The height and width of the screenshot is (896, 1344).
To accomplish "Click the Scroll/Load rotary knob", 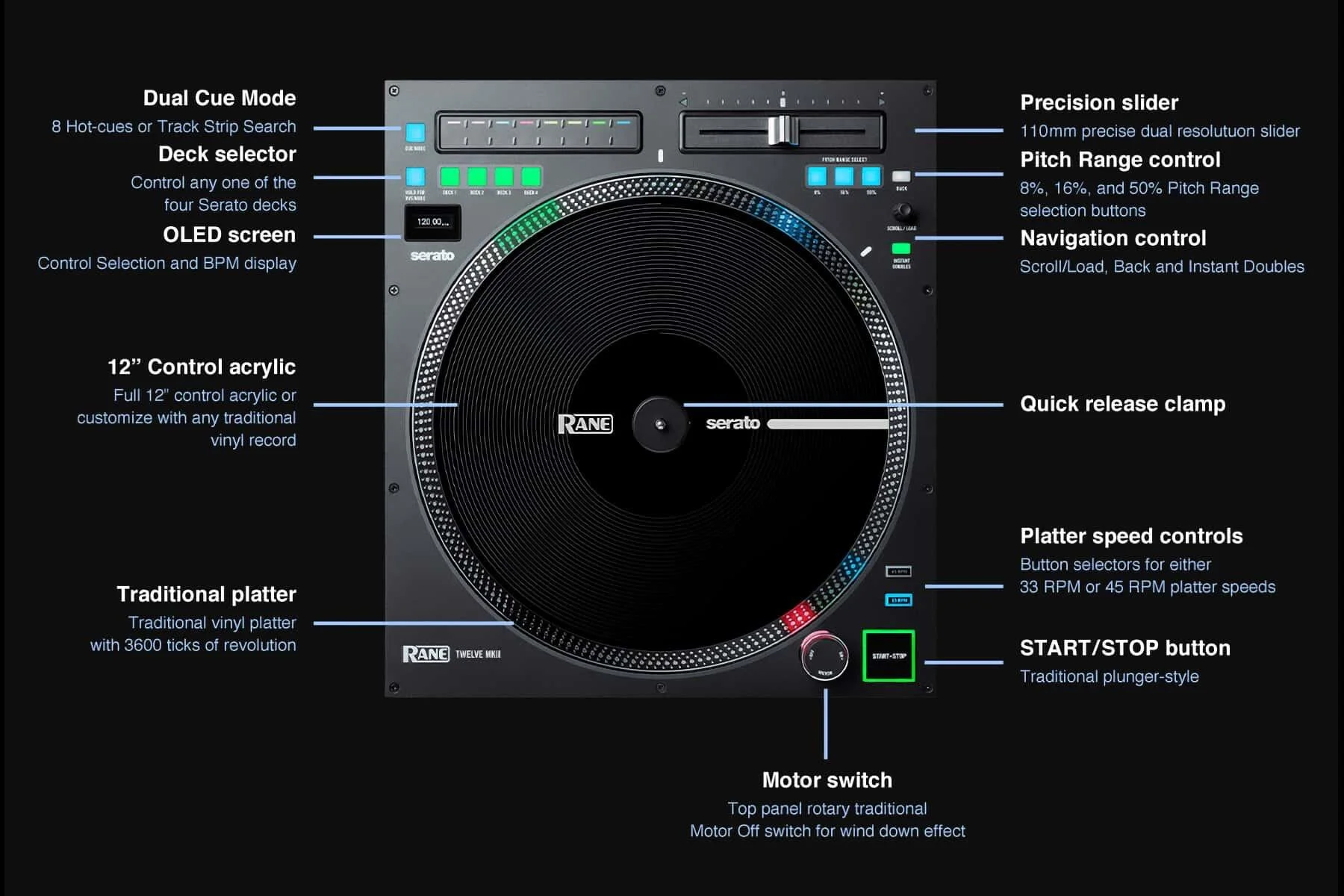I will (x=902, y=211).
